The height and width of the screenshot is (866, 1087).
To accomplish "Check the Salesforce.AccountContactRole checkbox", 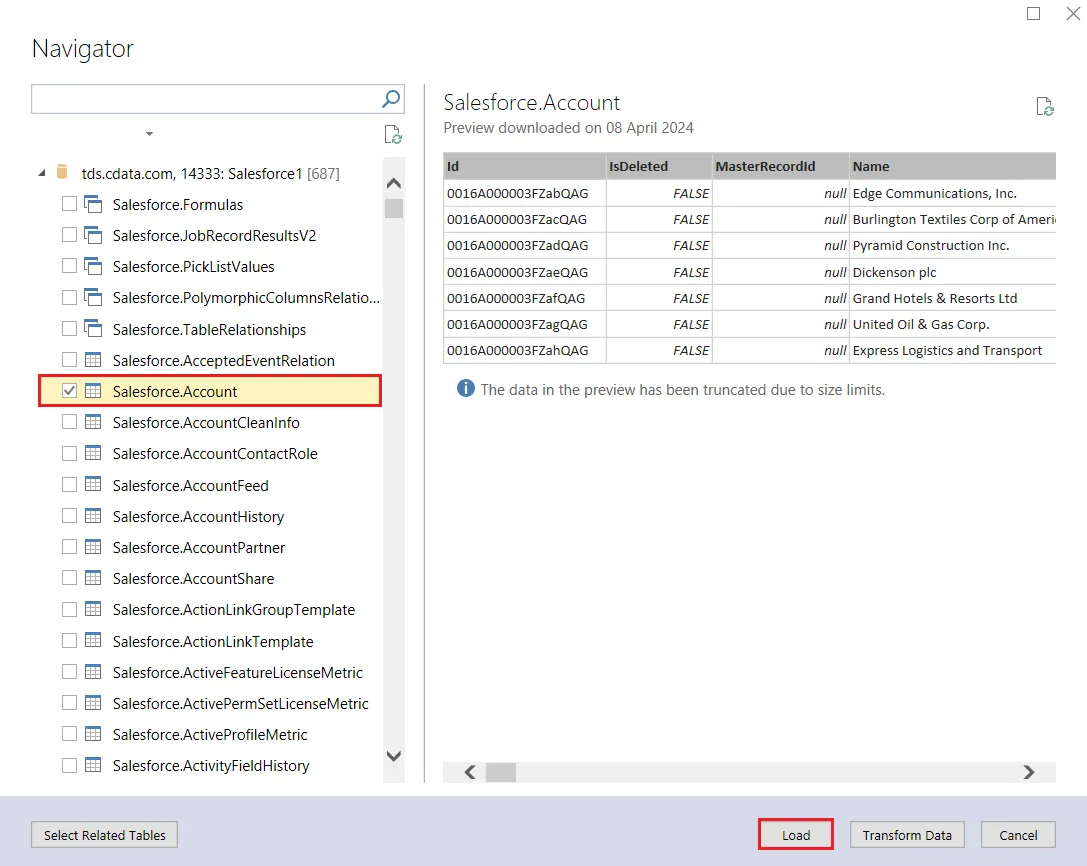I will click(69, 454).
